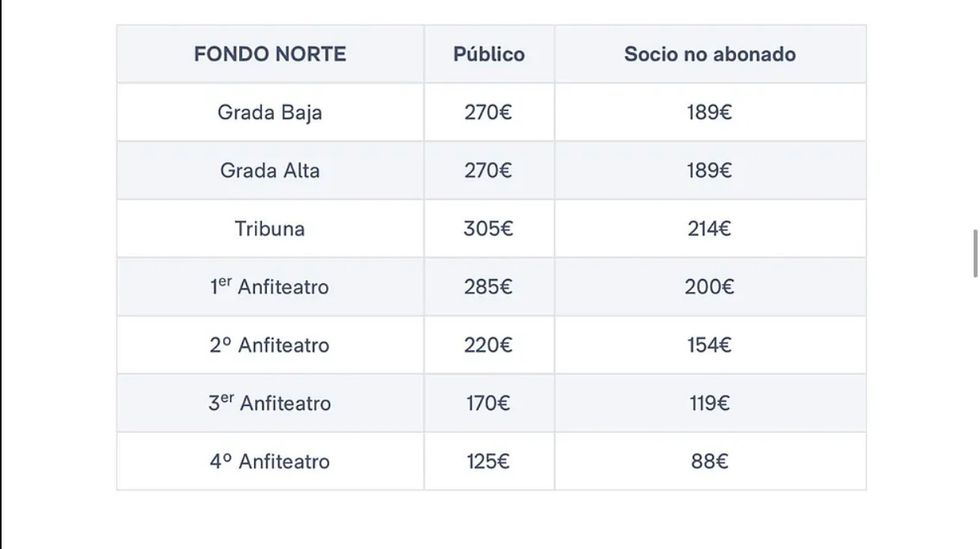Click the FONDO NORTE column header

[270, 54]
